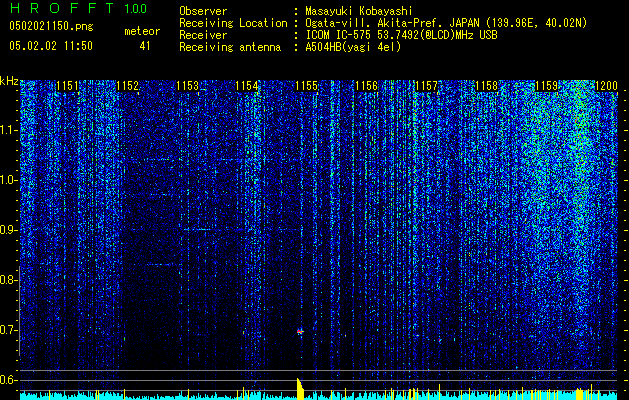Click the Receiver field label
Screen dimensions: 629x400
[x=203, y=35]
